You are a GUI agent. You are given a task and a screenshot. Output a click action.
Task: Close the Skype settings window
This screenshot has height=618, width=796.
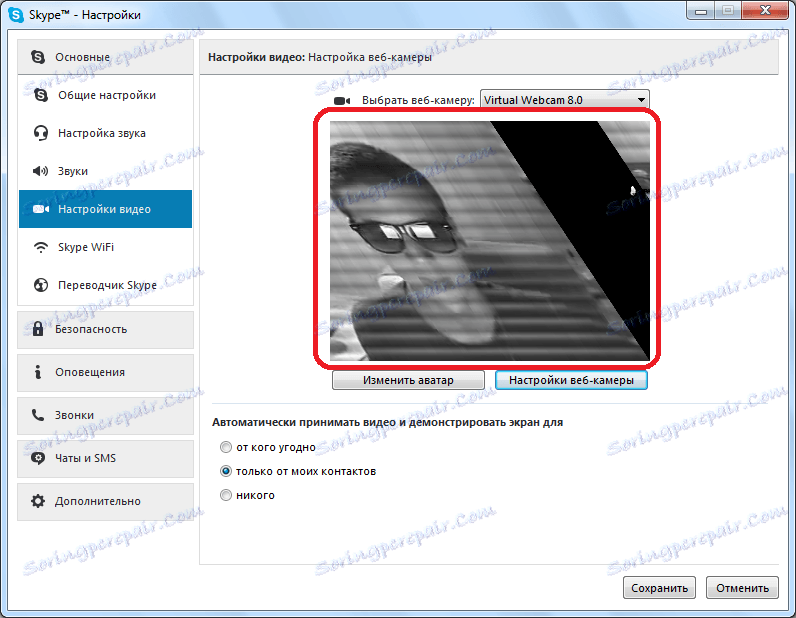click(x=765, y=11)
